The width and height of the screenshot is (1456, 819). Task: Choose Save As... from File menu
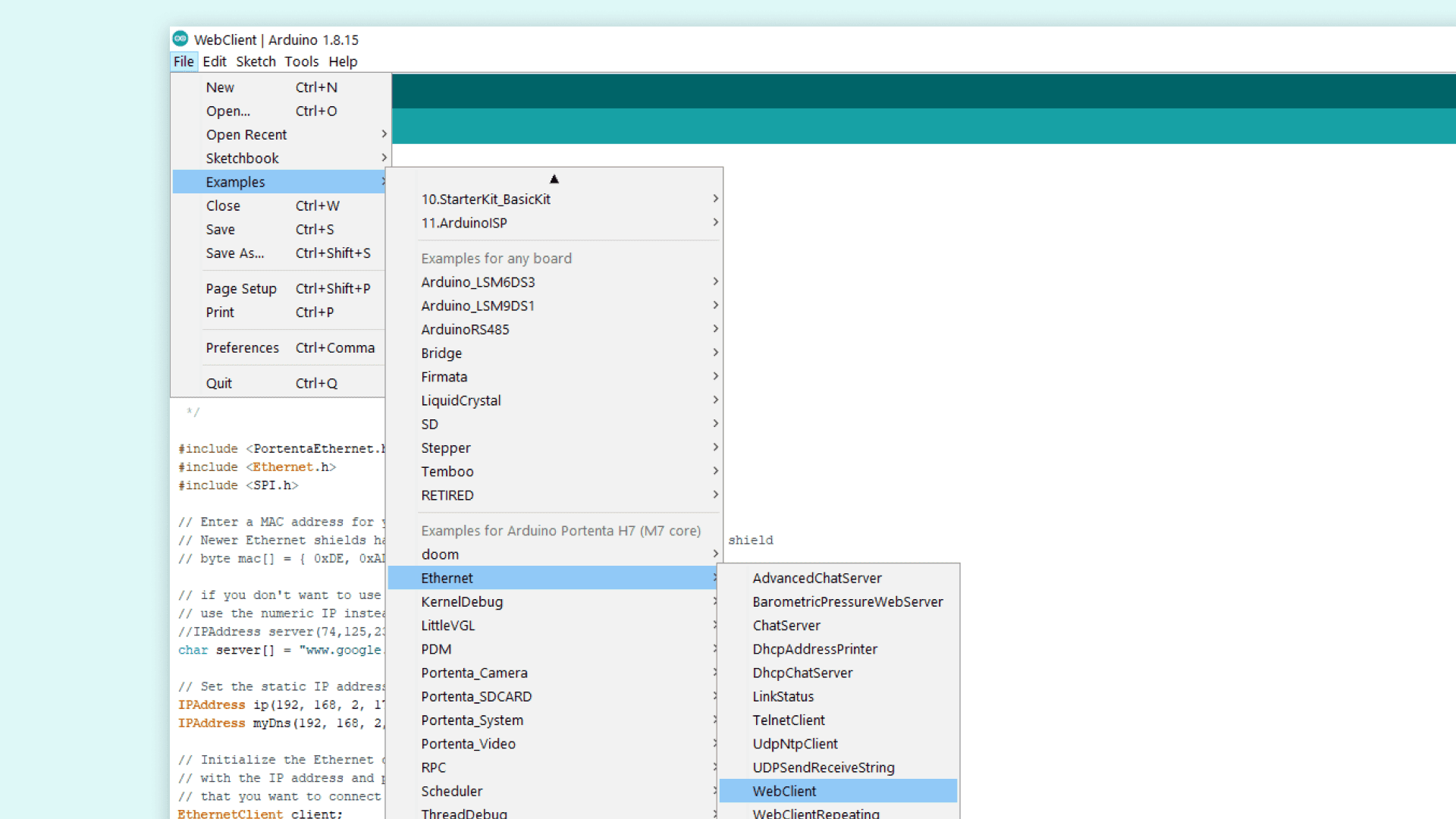235,253
